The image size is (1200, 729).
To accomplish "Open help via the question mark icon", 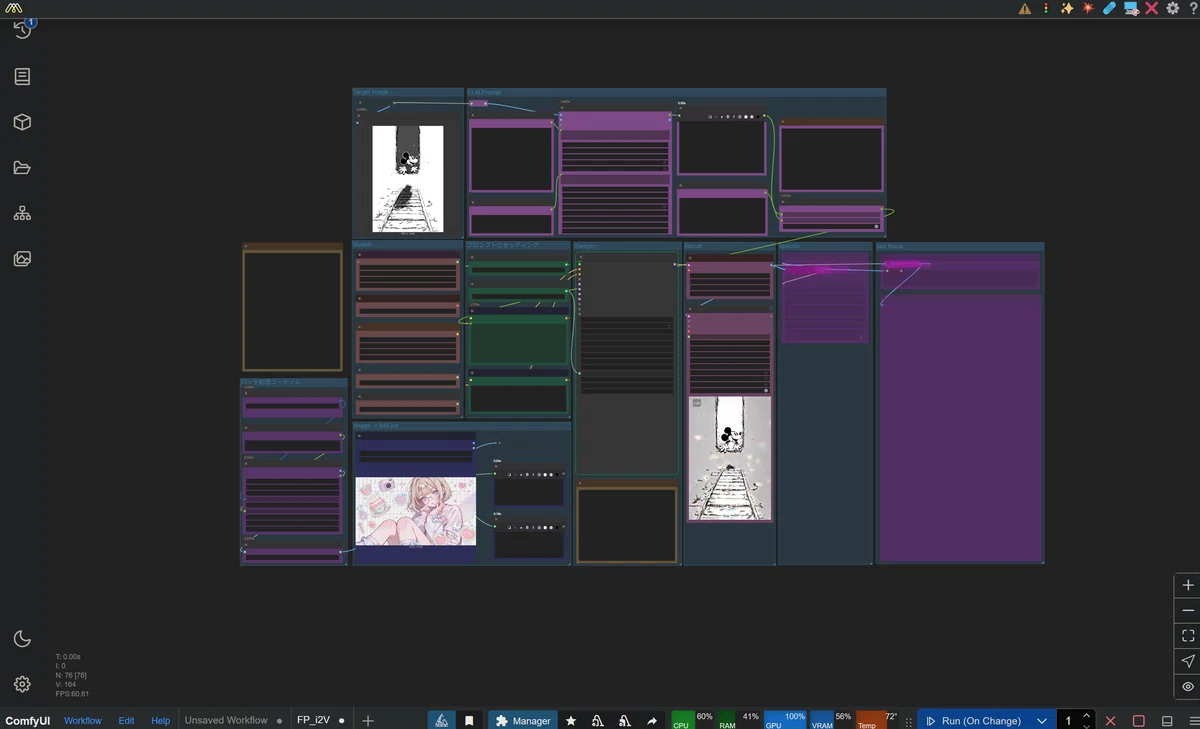I will click(x=1192, y=8).
